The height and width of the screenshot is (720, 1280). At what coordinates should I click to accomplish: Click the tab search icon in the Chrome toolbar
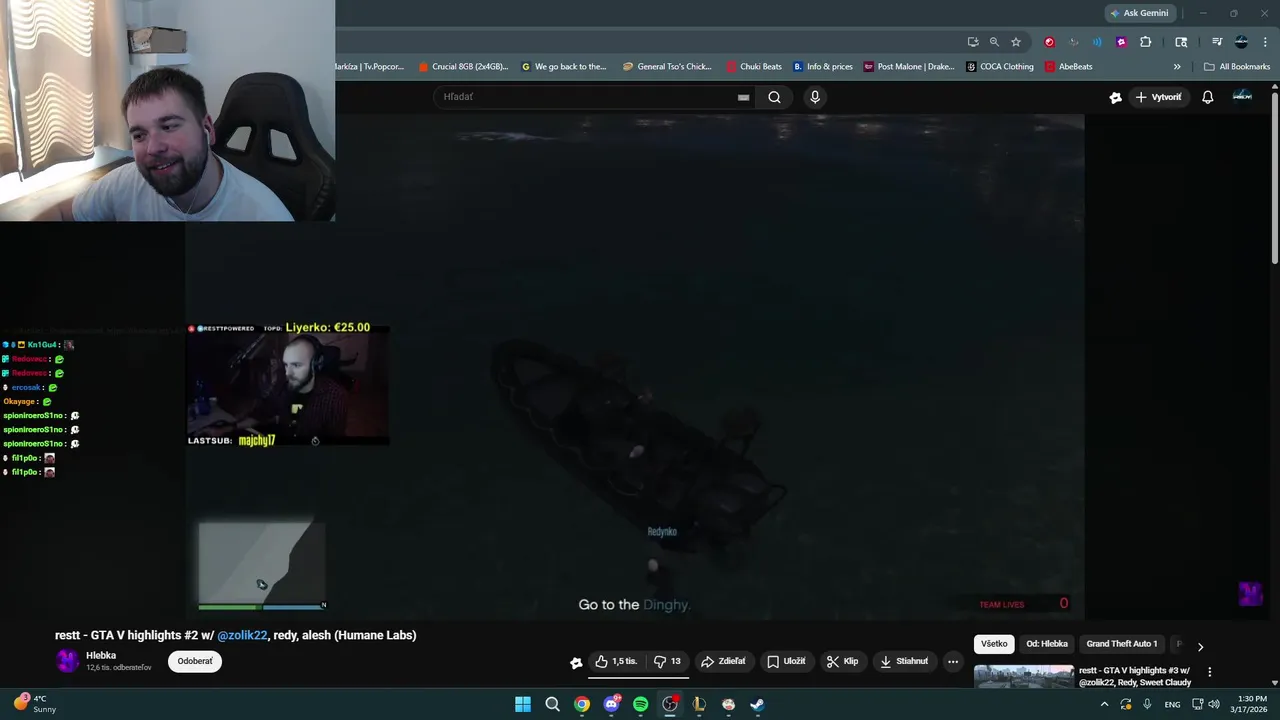pyautogui.click(x=1181, y=42)
